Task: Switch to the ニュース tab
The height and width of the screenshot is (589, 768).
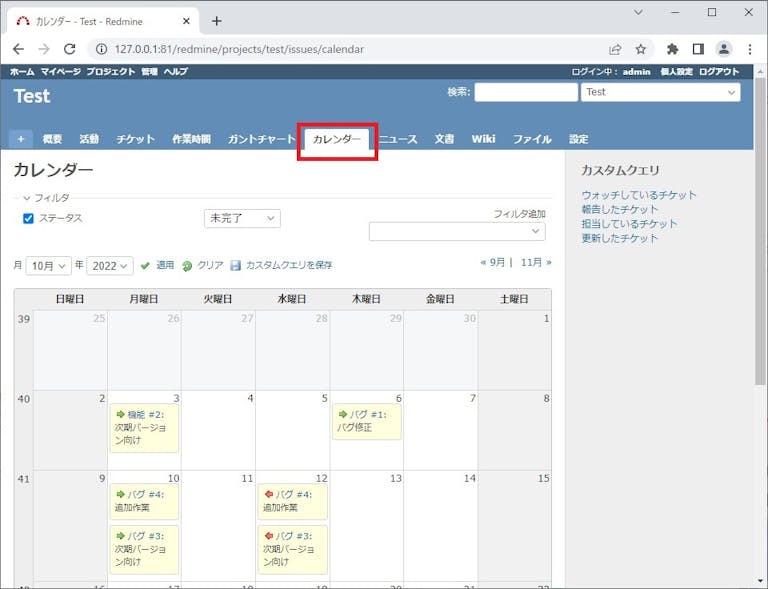Action: (x=398, y=139)
